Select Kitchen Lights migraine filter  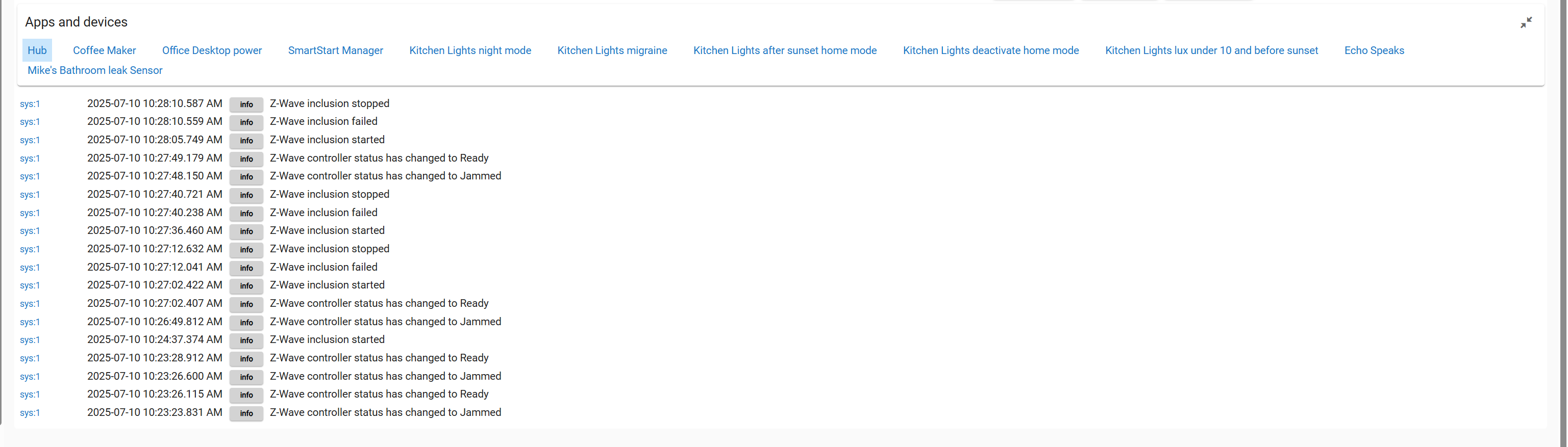[x=612, y=50]
